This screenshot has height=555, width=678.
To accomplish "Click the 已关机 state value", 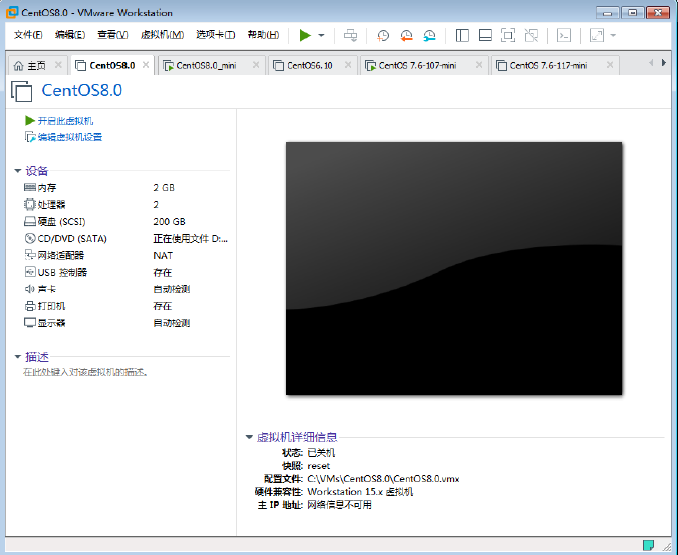I will [321, 453].
